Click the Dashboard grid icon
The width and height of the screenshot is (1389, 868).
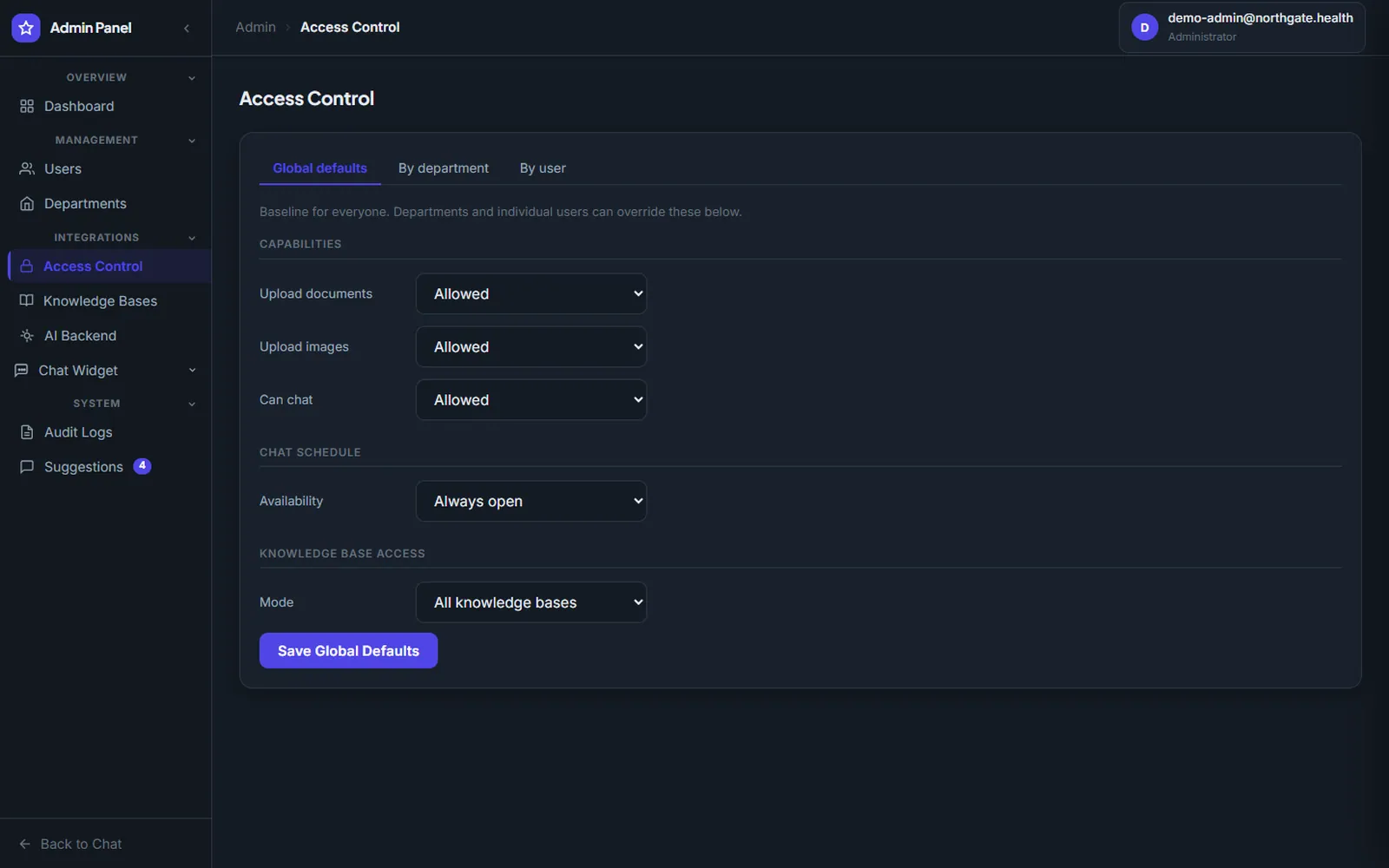[x=27, y=106]
